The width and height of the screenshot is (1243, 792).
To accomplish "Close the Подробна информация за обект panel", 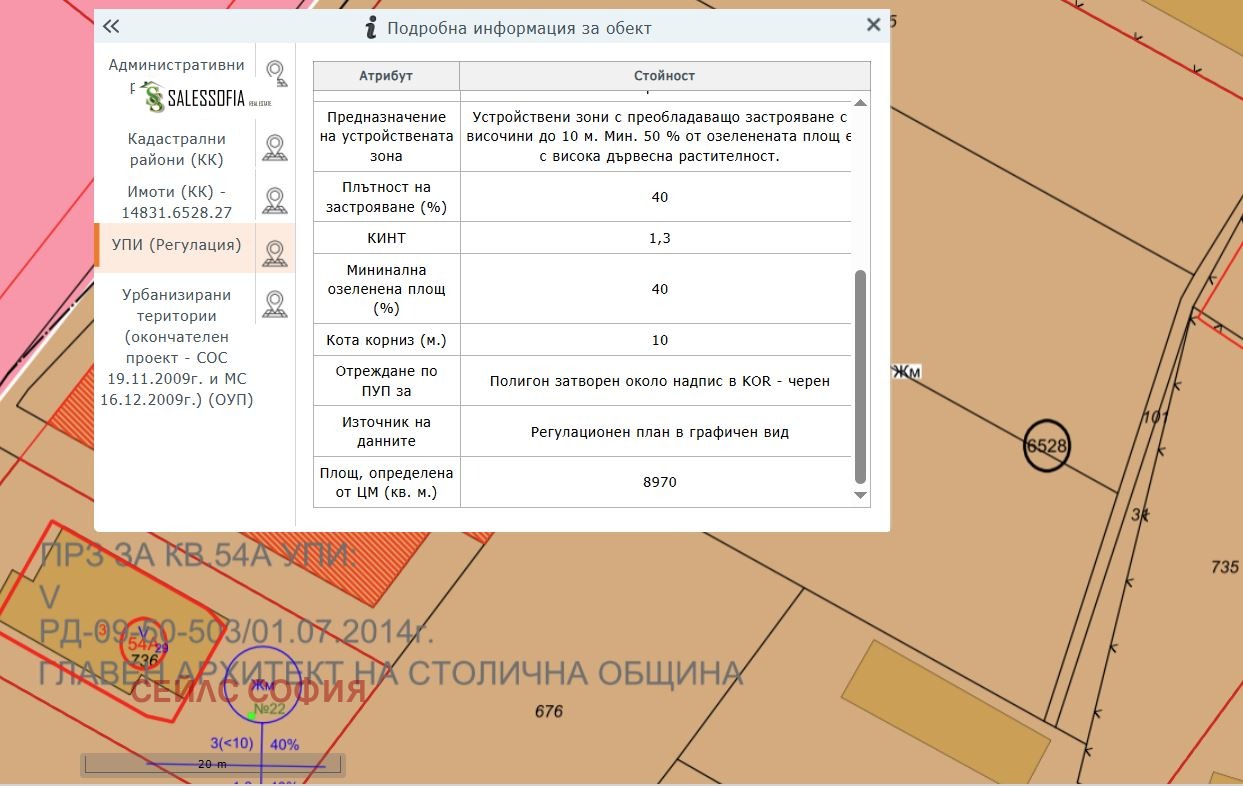I will (x=873, y=26).
